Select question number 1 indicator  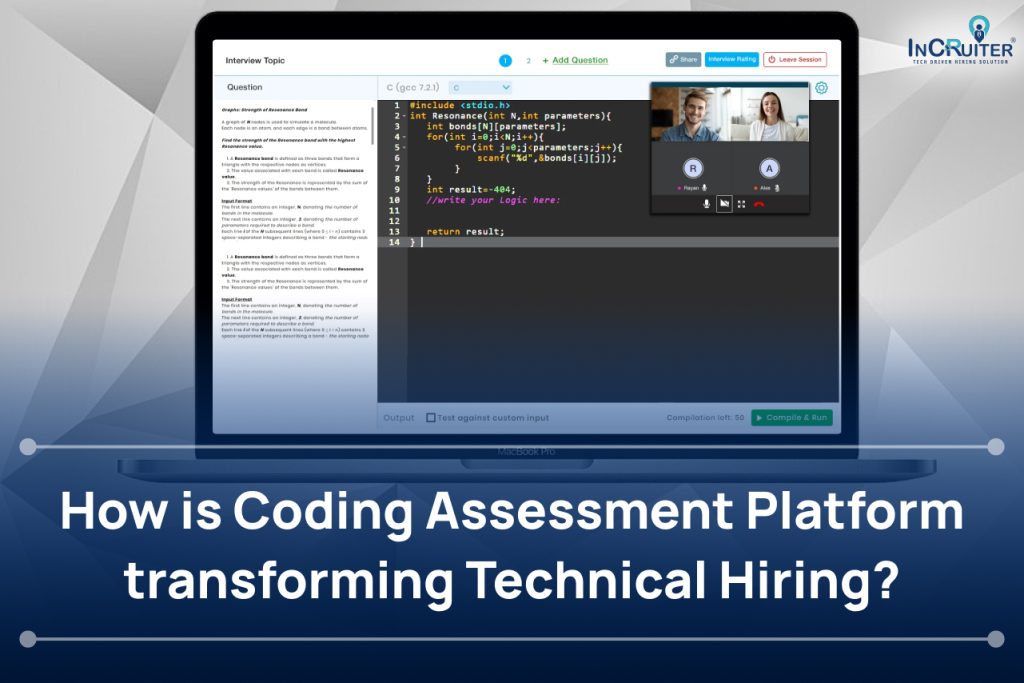[505, 60]
